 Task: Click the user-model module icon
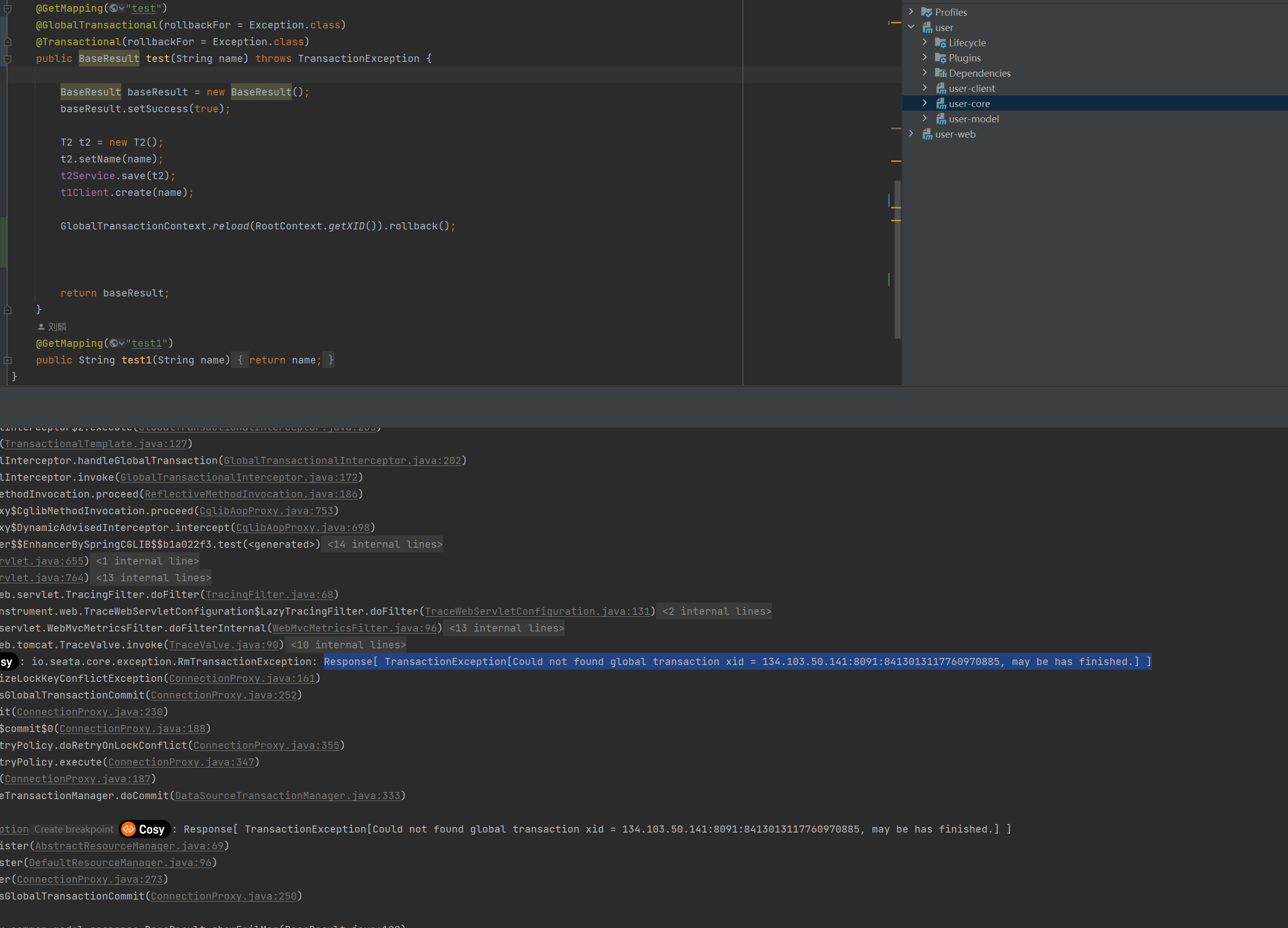pos(940,119)
